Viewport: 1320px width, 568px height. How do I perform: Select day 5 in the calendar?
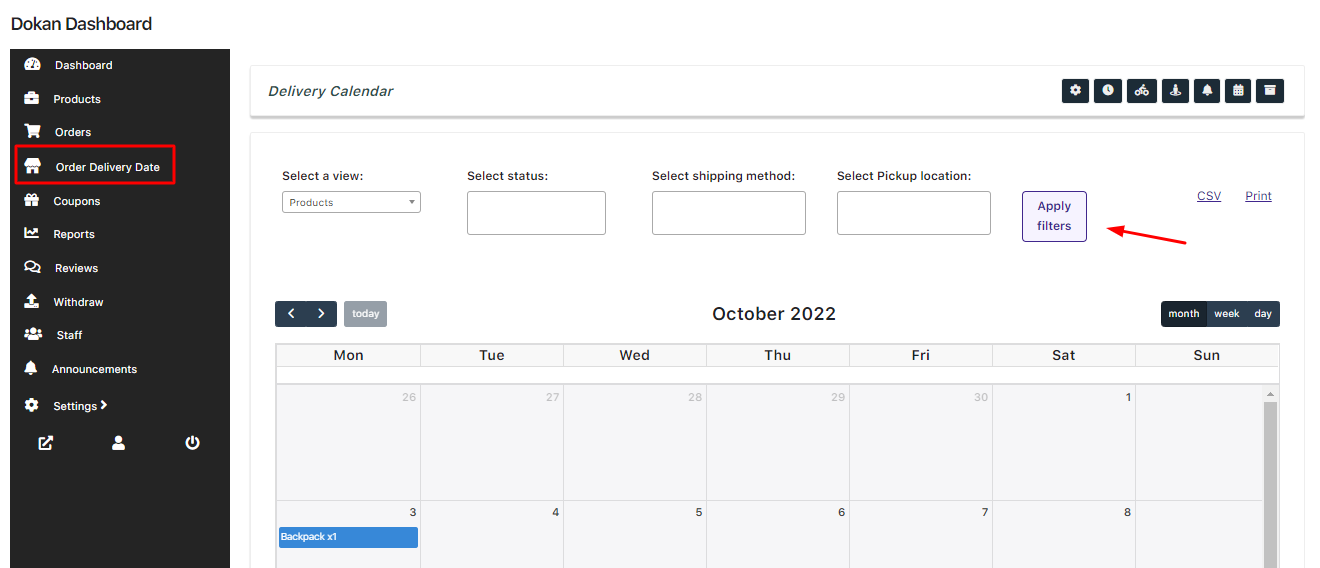[x=699, y=512]
